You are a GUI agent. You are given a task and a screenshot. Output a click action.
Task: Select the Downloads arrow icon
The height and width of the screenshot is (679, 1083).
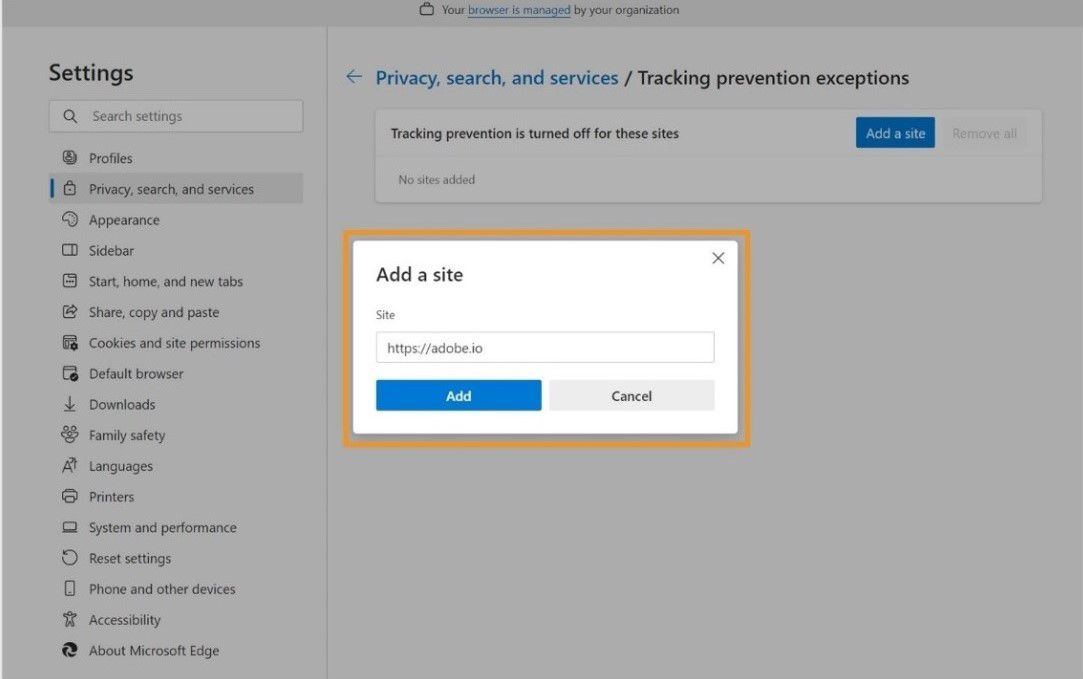(x=69, y=404)
